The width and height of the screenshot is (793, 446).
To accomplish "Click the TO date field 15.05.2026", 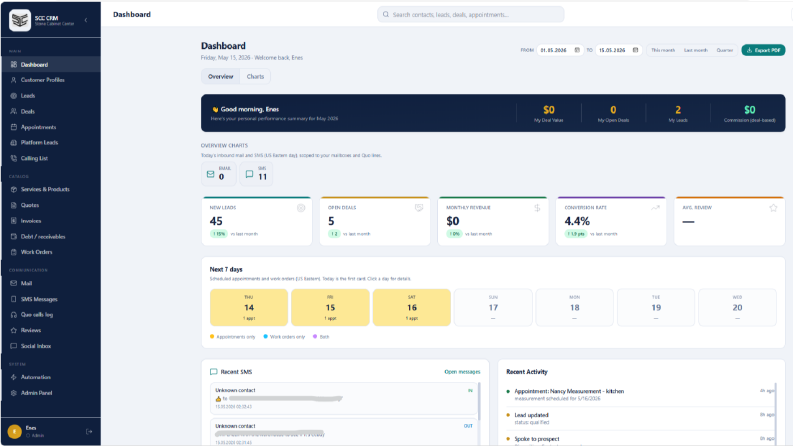I will tap(619, 50).
